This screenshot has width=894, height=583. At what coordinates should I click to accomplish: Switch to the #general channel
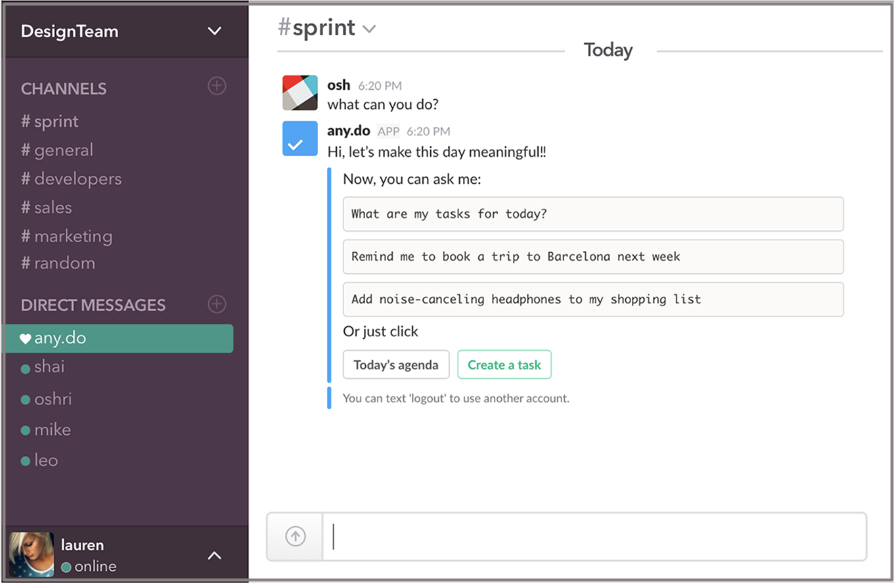[57, 150]
